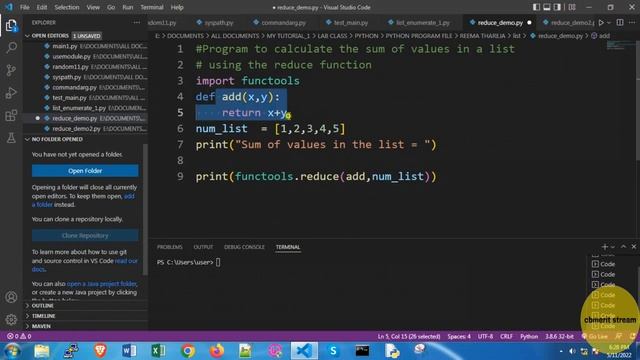Open the Help menu
Screen dimensions: 640x360
177,7
